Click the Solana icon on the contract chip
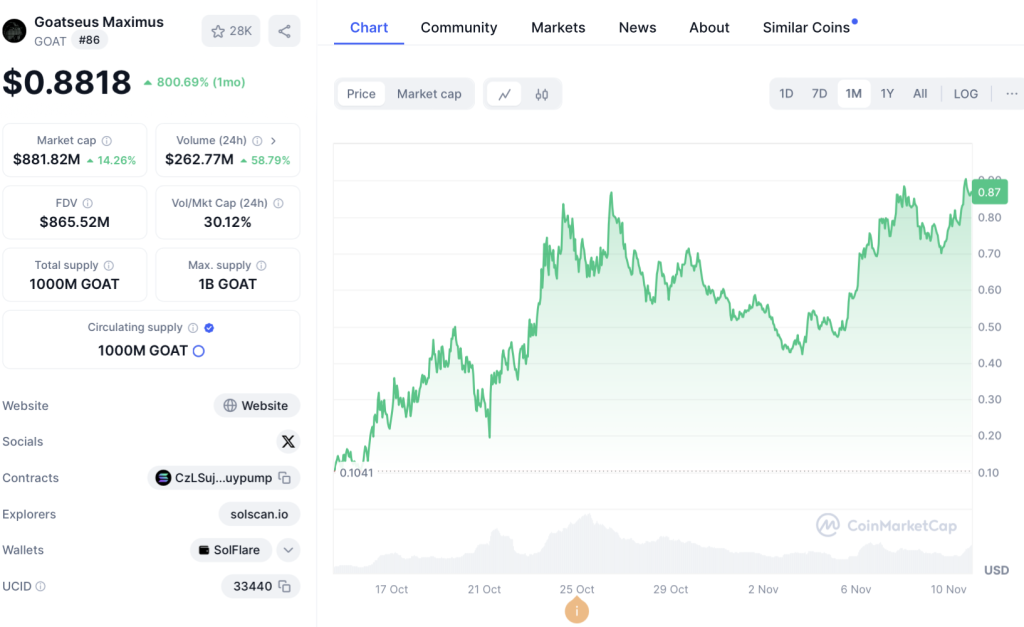 pos(163,478)
